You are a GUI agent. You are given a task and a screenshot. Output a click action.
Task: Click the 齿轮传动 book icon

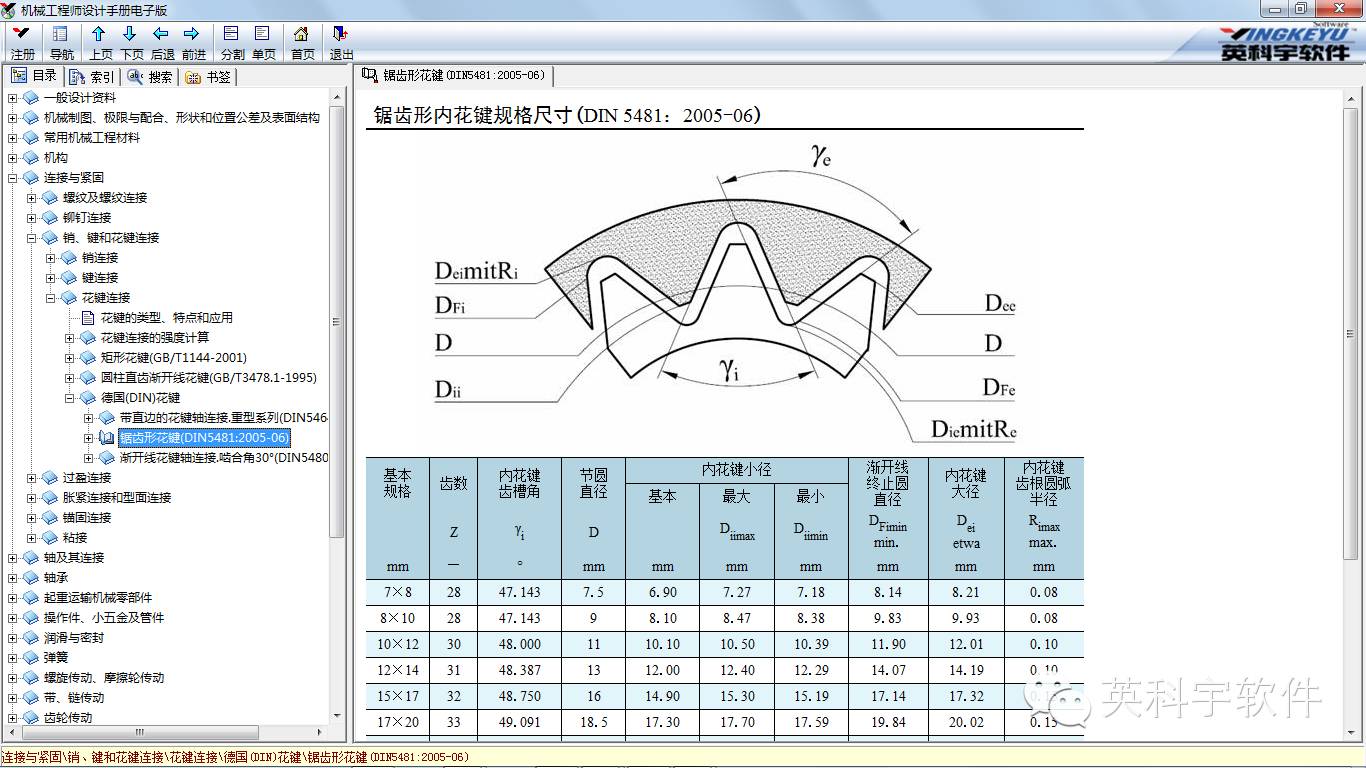pos(30,718)
